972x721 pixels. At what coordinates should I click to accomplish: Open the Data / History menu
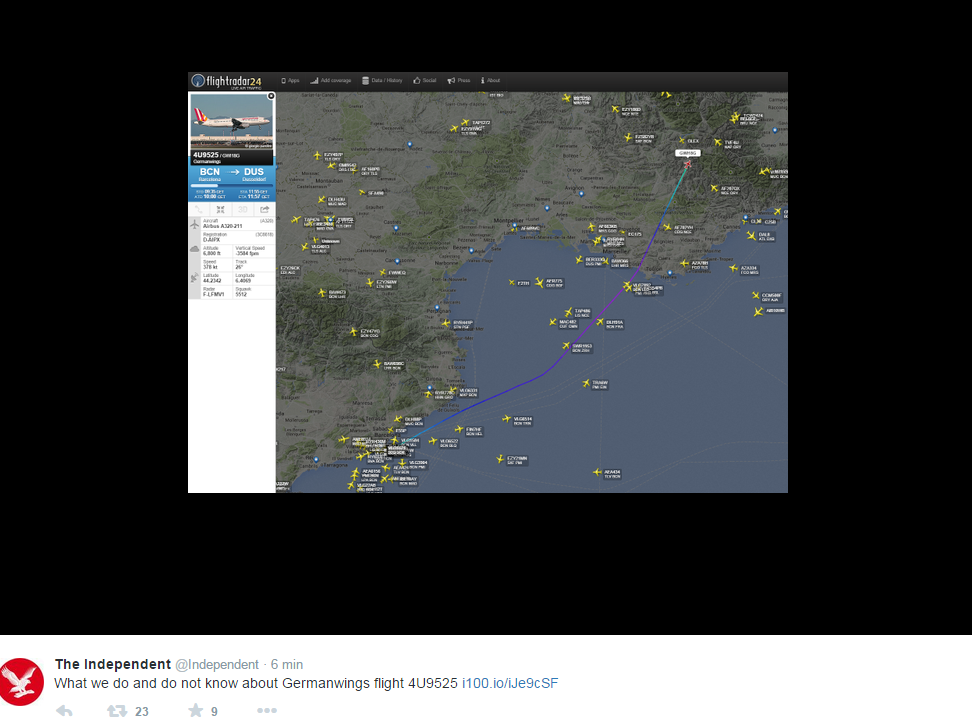(382, 80)
